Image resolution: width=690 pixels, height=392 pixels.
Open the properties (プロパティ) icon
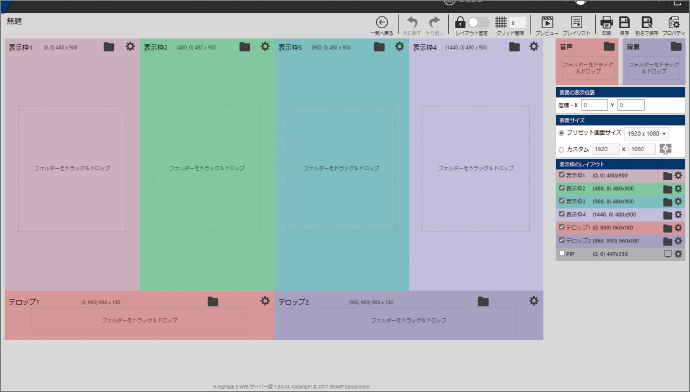(x=674, y=22)
